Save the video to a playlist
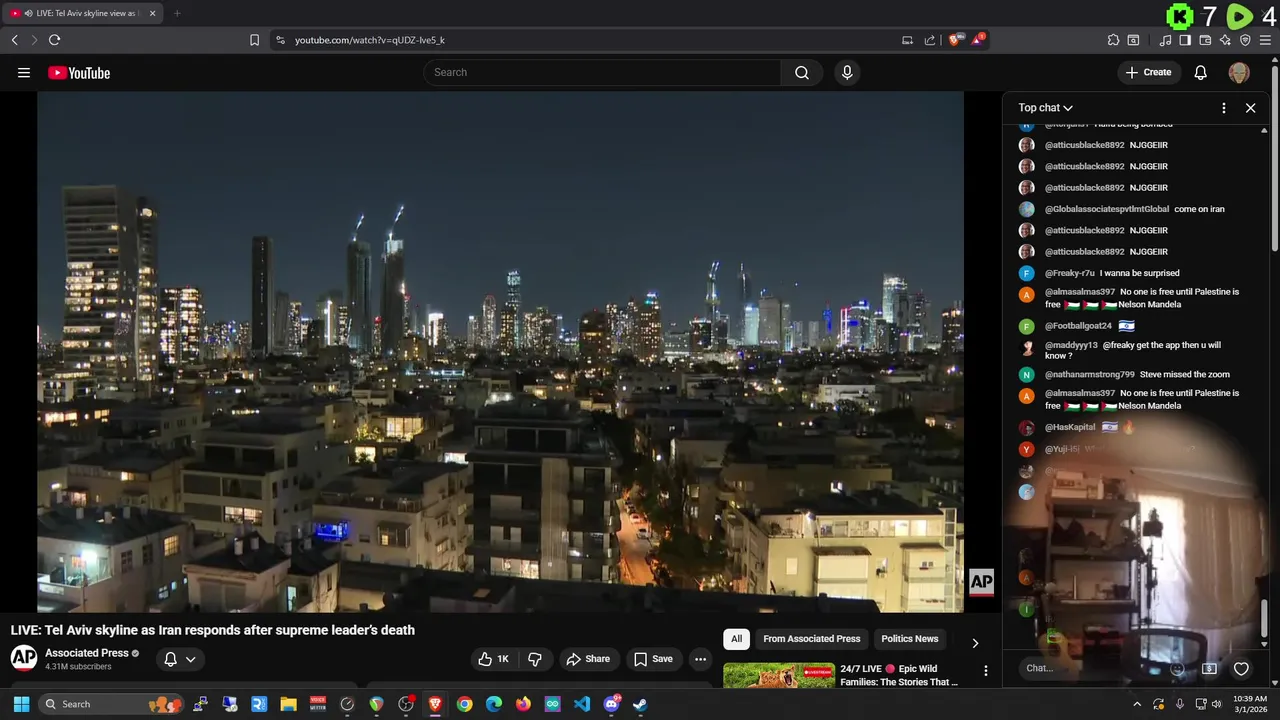 click(x=653, y=659)
